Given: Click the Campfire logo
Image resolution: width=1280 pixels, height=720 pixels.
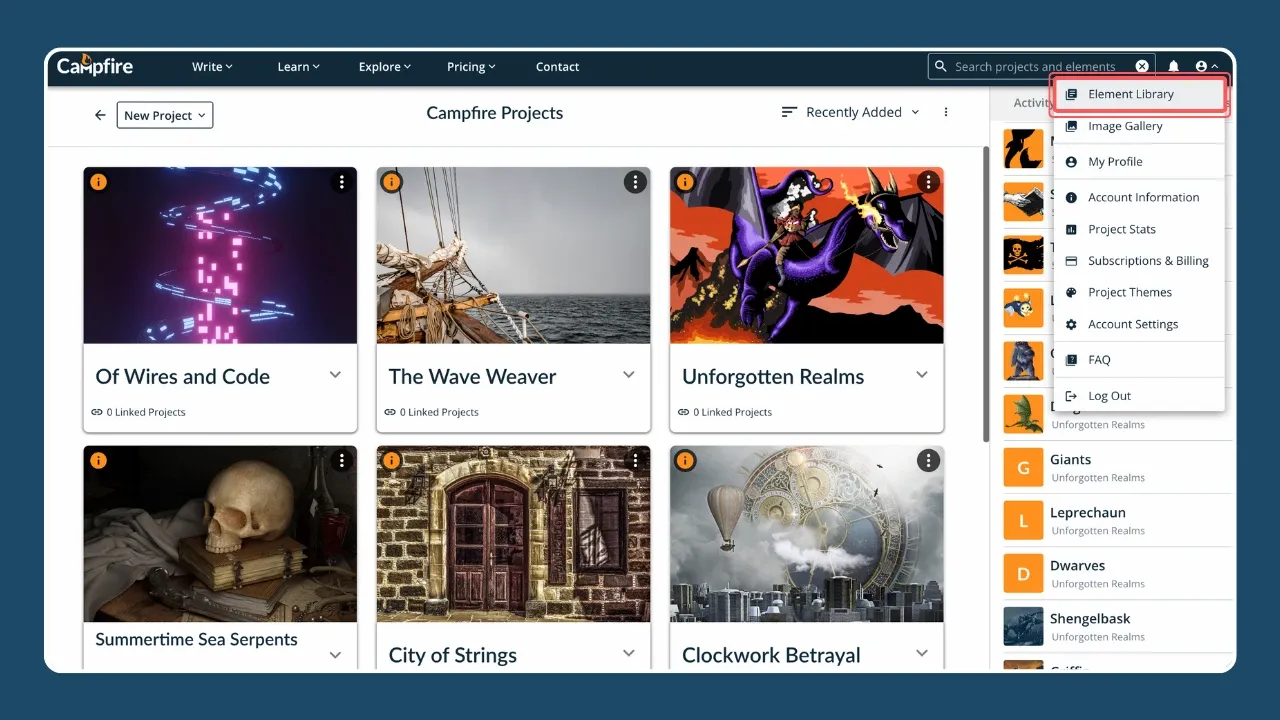Looking at the screenshot, I should [95, 67].
